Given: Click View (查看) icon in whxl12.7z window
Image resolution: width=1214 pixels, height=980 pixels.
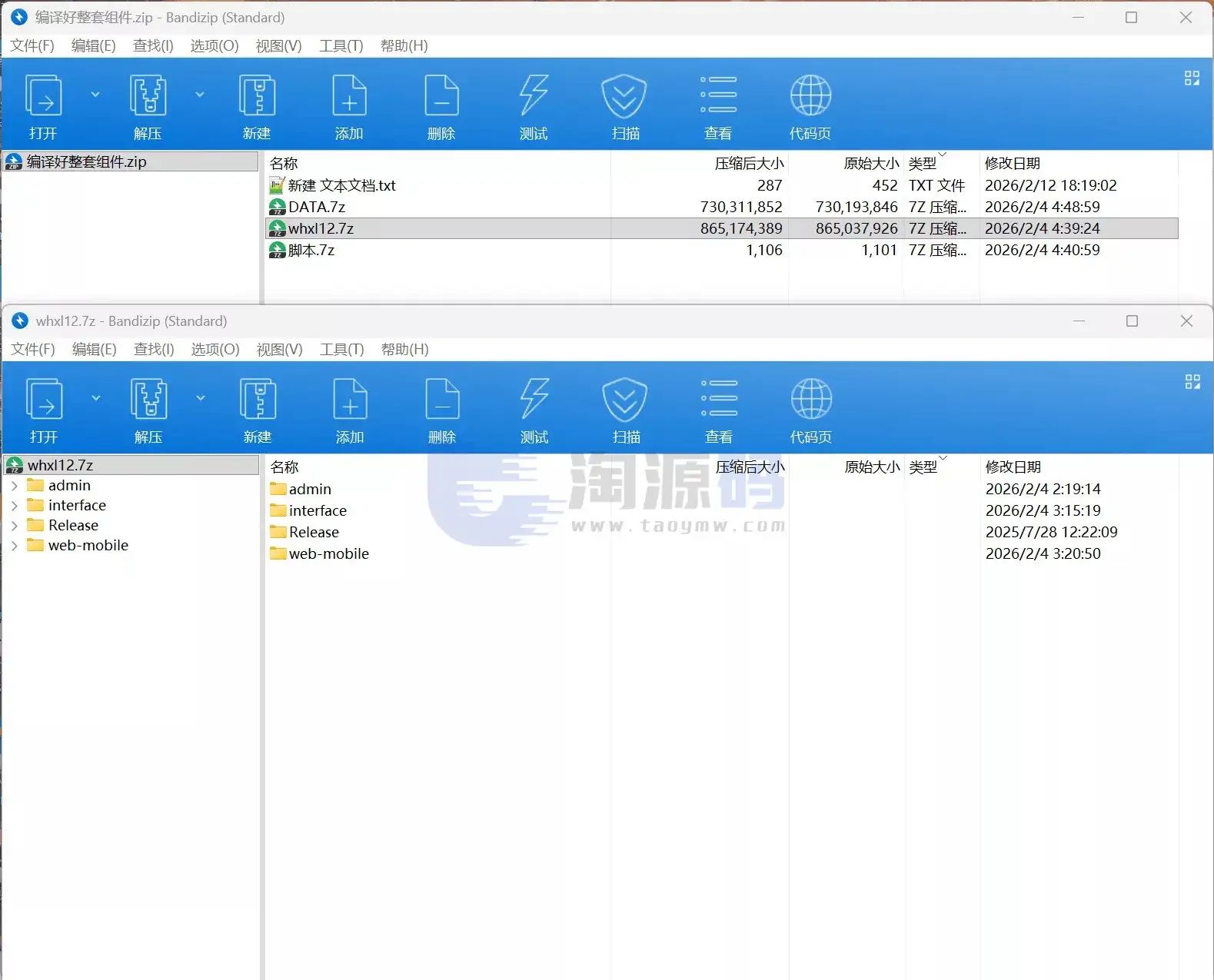Looking at the screenshot, I should tap(719, 399).
